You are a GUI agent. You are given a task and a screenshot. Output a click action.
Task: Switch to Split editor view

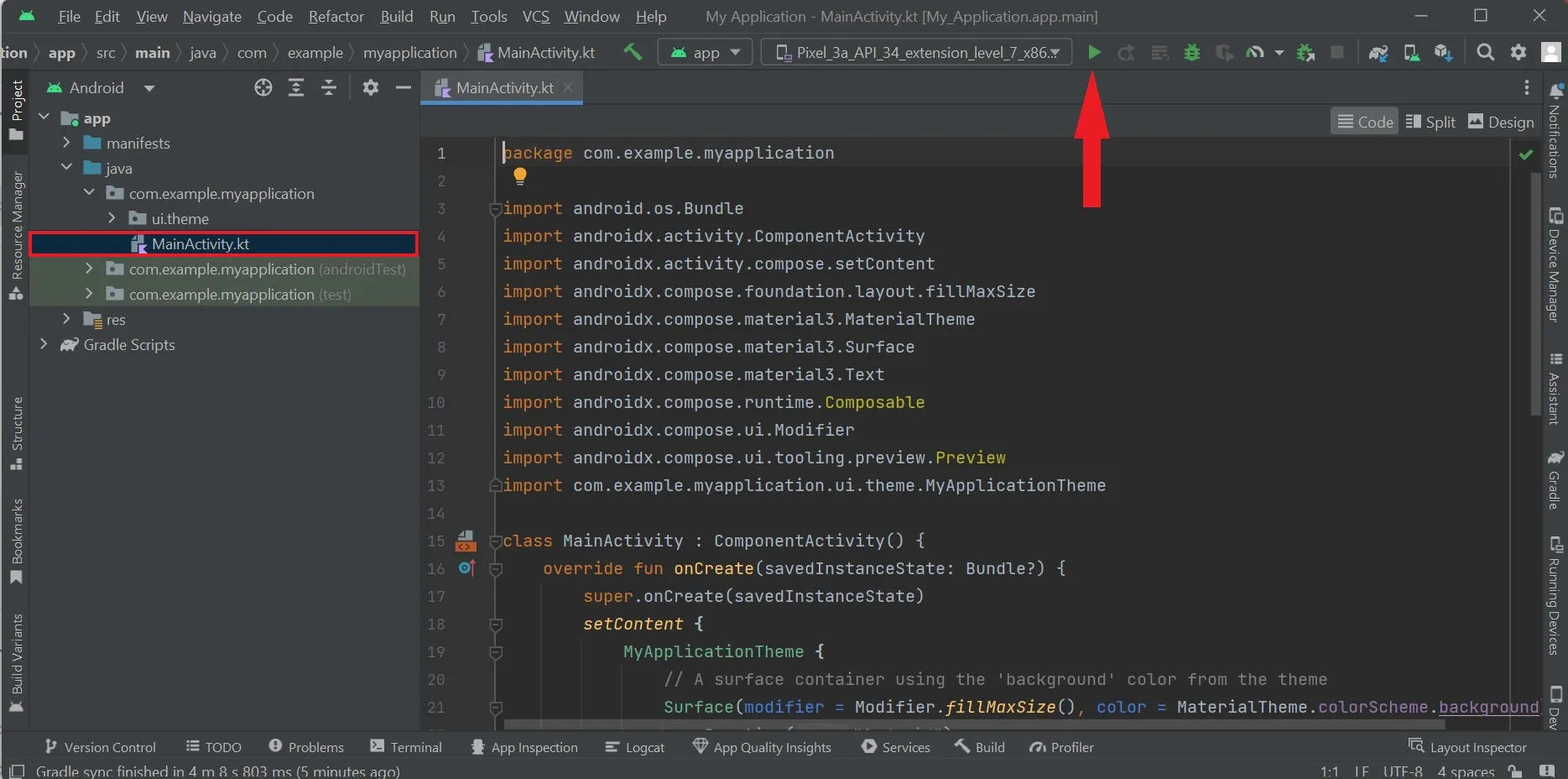pos(1430,121)
